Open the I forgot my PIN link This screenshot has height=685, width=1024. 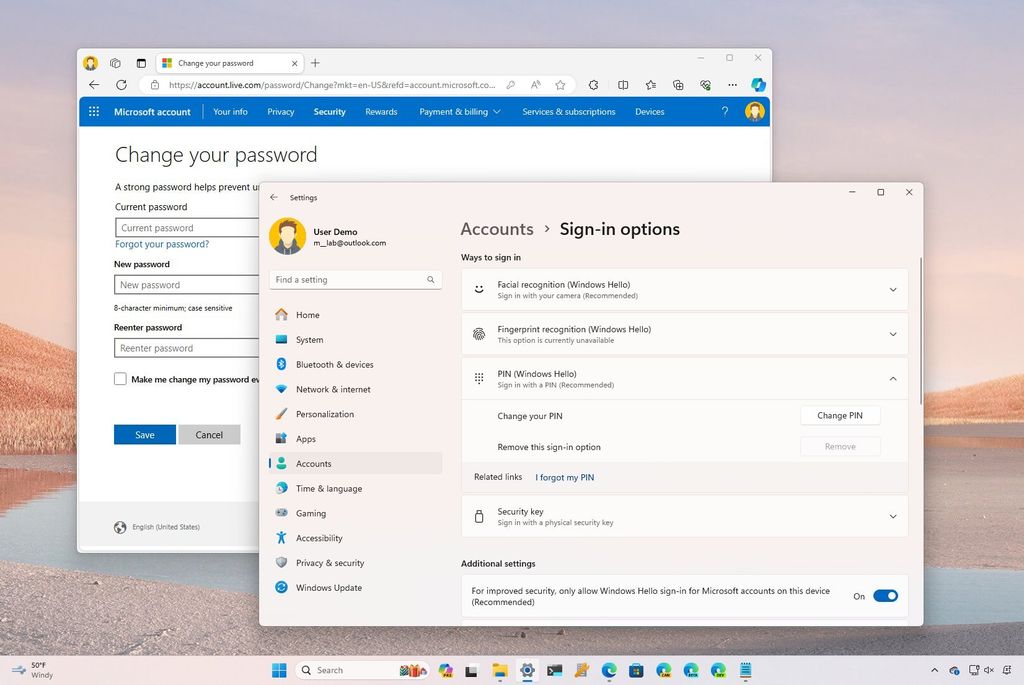tap(564, 477)
